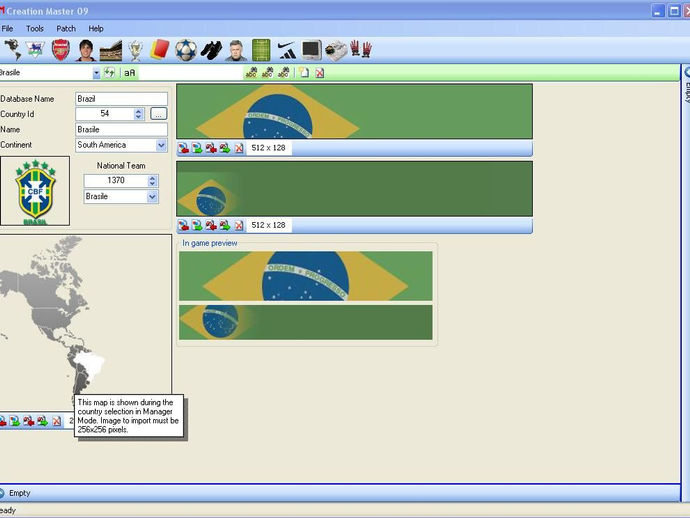Open the Tournaments trophy icon
This screenshot has height=518, width=690.
136,50
